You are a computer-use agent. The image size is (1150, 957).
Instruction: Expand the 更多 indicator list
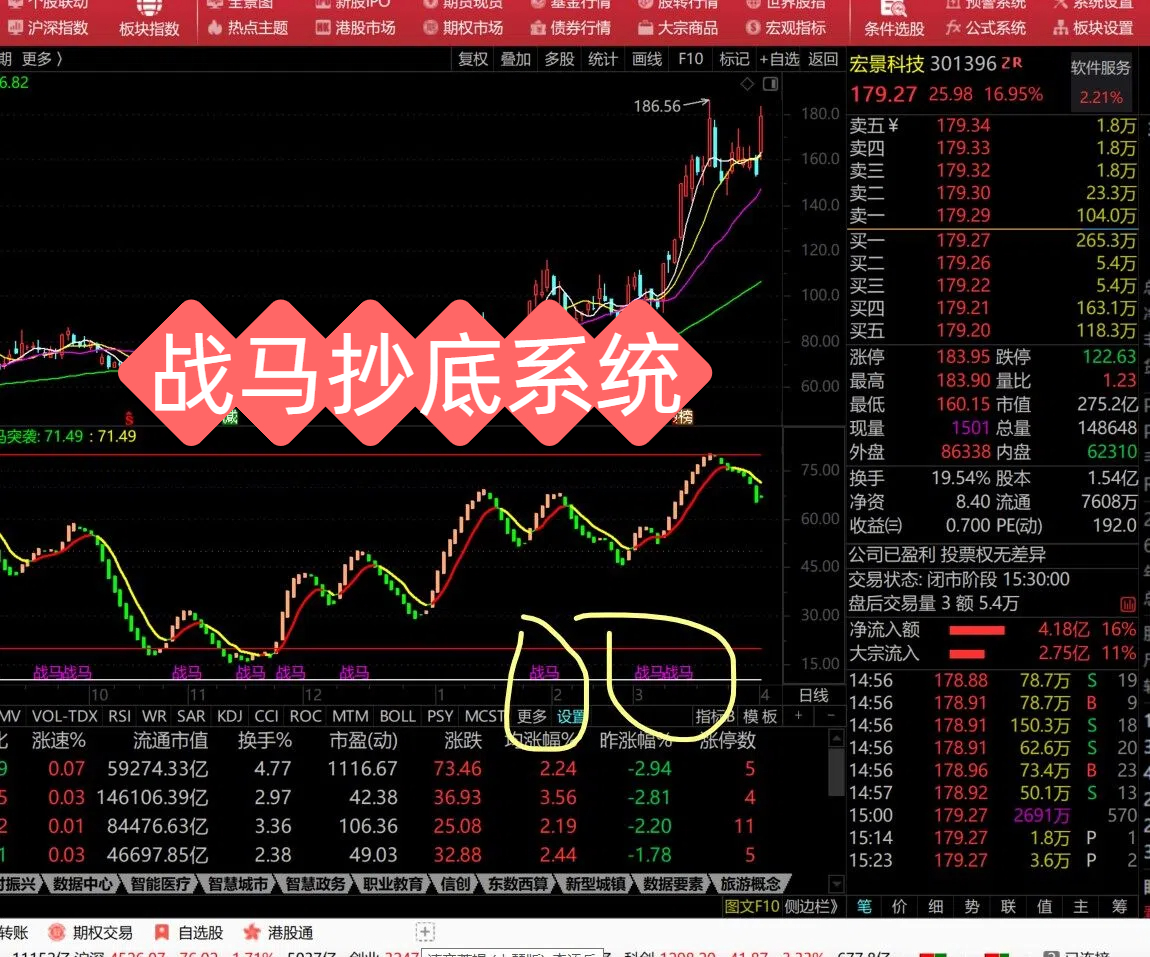pos(532,716)
